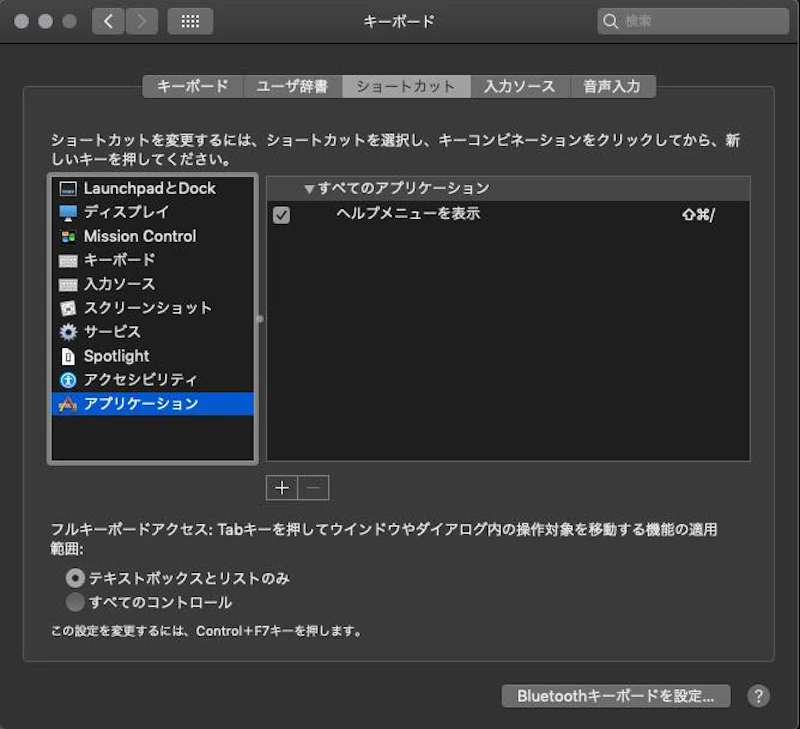The image size is (800, 729).
Task: Select LaunchpadとDock text in the list
Action: [149, 189]
